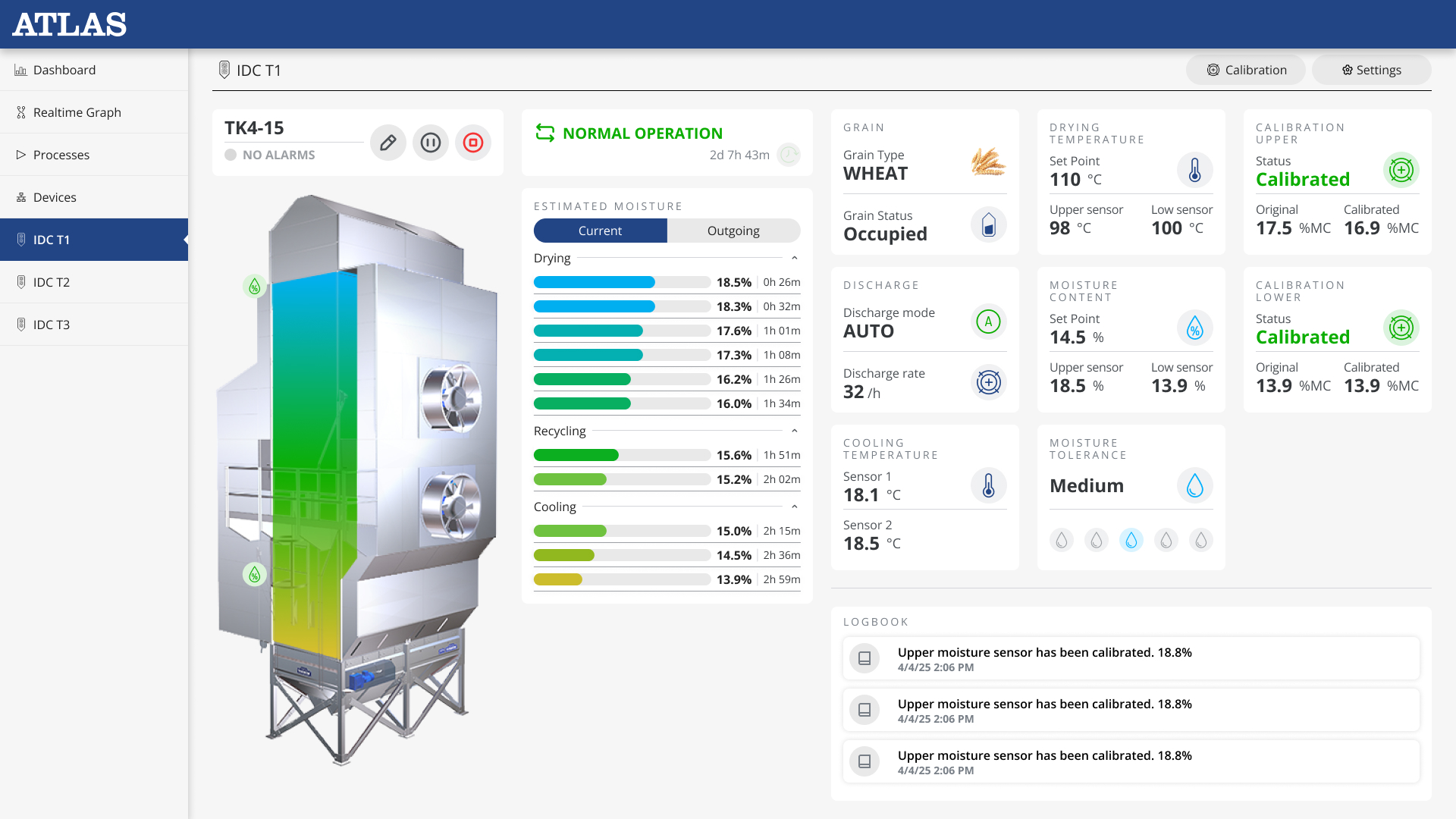Switch estimated moisture to Outgoing
Screen dimensions: 1456x819
[733, 231]
